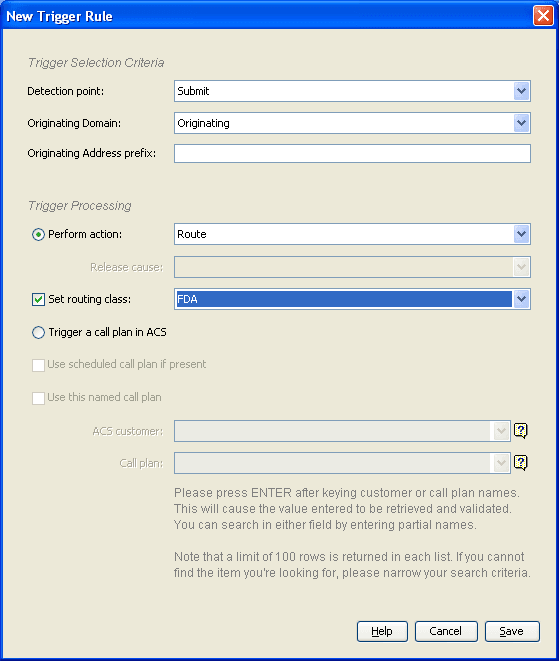Screen dimensions: 559x661
Task: Tick Use scheduled call plan if present
Action: (x=38, y=365)
